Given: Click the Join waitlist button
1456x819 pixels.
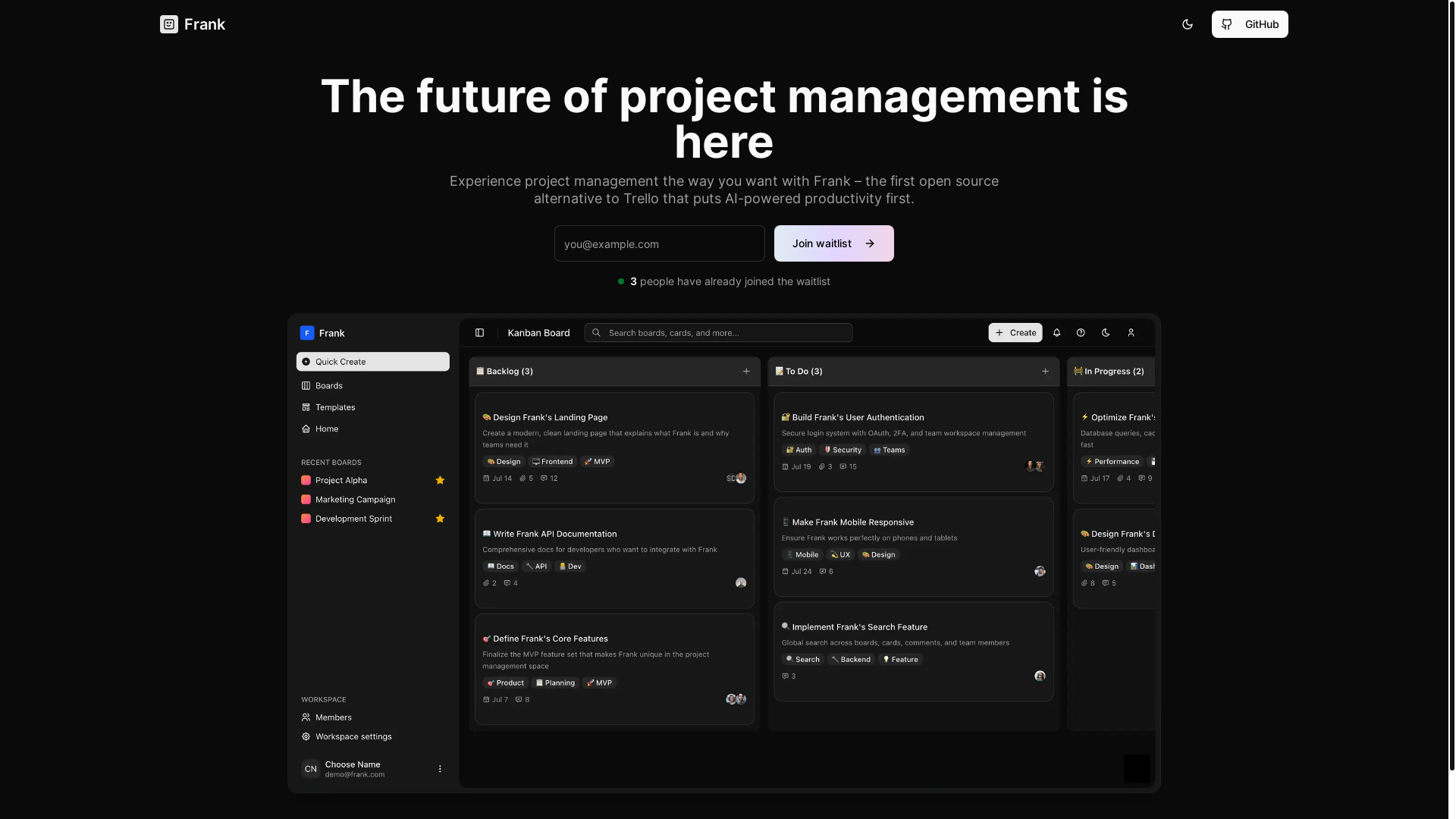Looking at the screenshot, I should coord(834,243).
